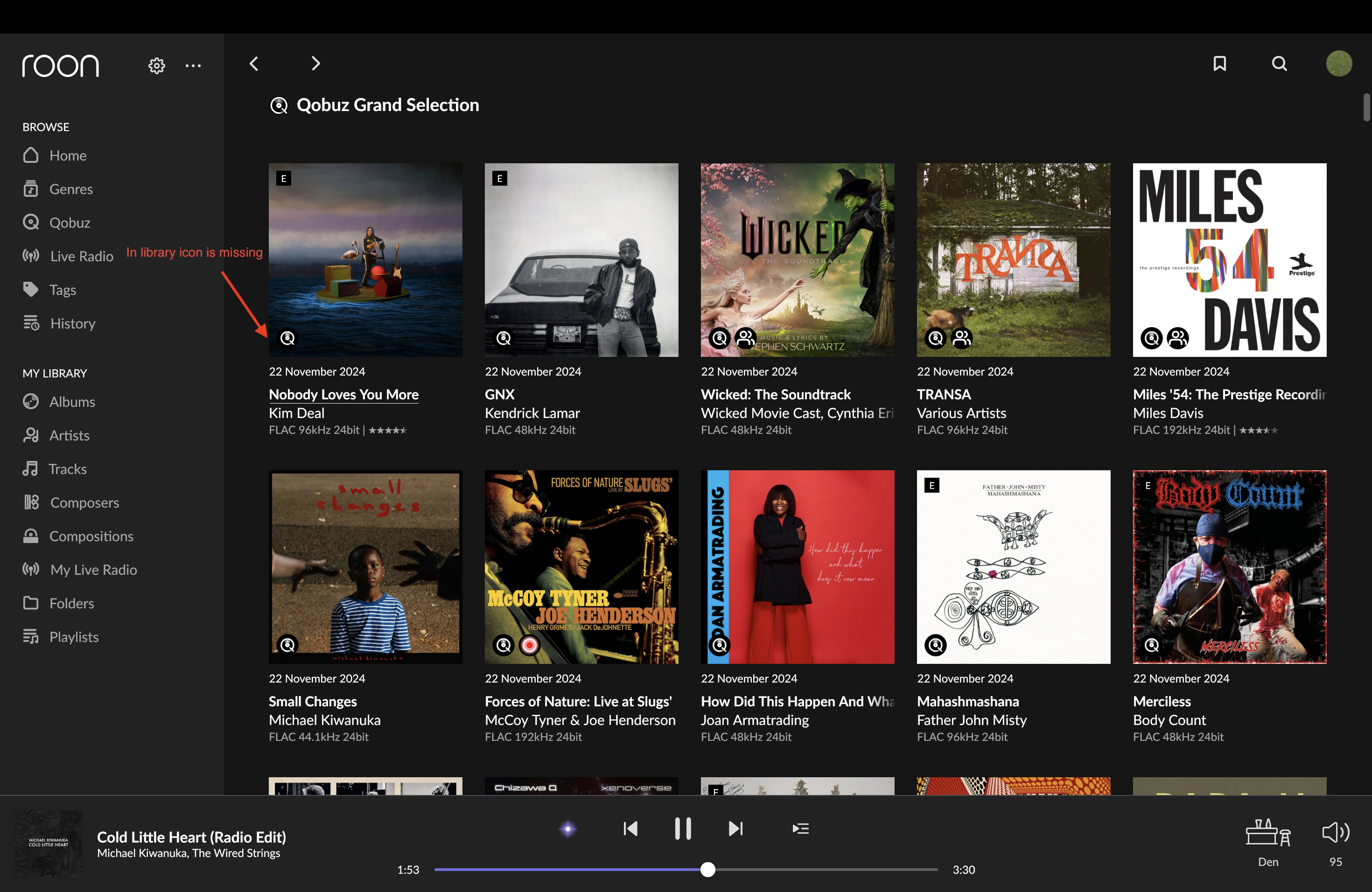
Task: Open Nobody Loves You More title link
Action: [x=343, y=394]
